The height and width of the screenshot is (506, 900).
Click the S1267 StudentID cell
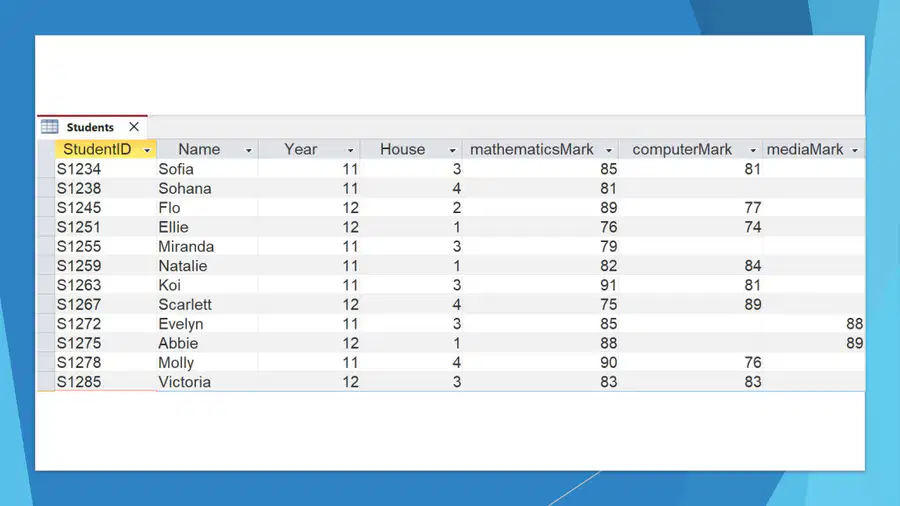coord(106,305)
